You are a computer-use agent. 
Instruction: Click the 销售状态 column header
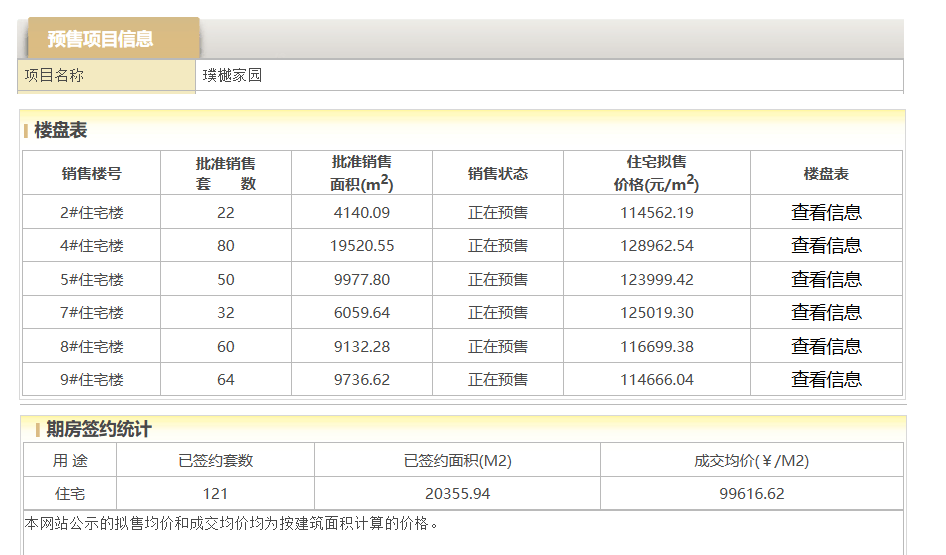pyautogui.click(x=497, y=173)
